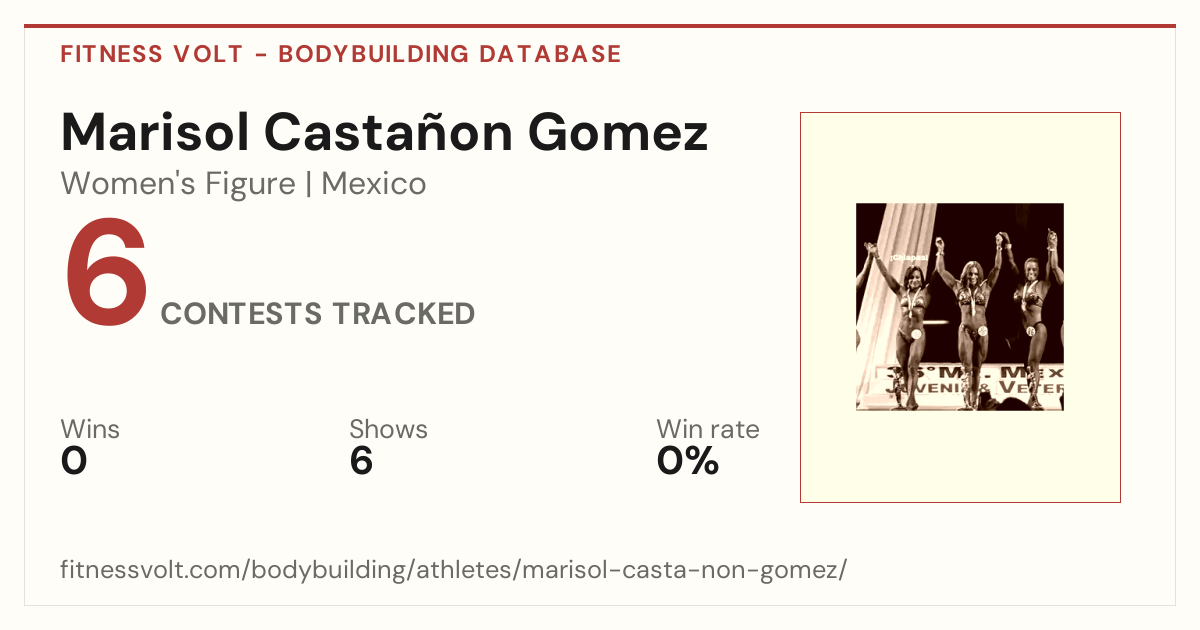Click the Bodybuilding Database text in header

pos(450,54)
